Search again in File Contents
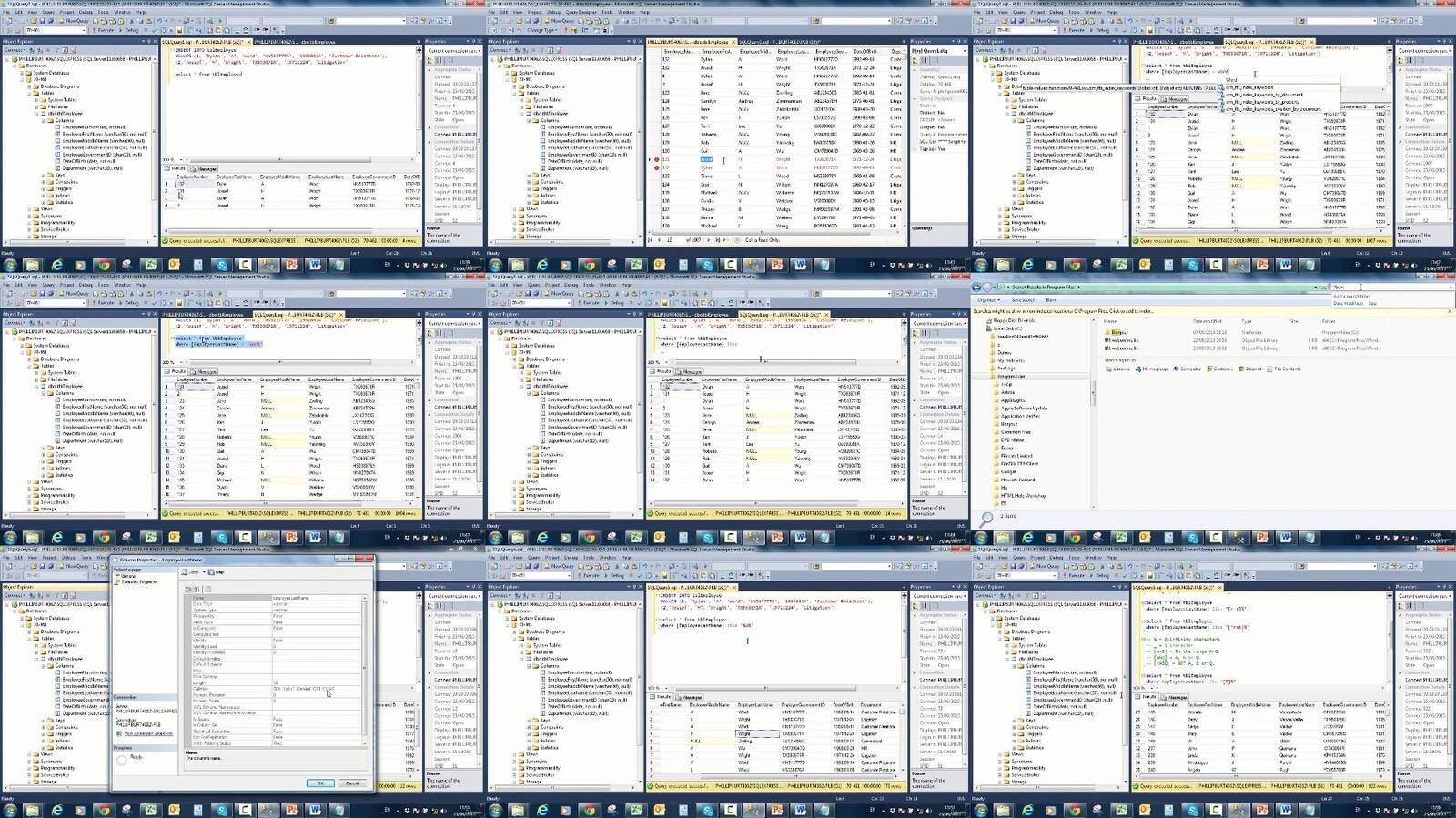The width and height of the screenshot is (1456, 818). coord(1287,369)
